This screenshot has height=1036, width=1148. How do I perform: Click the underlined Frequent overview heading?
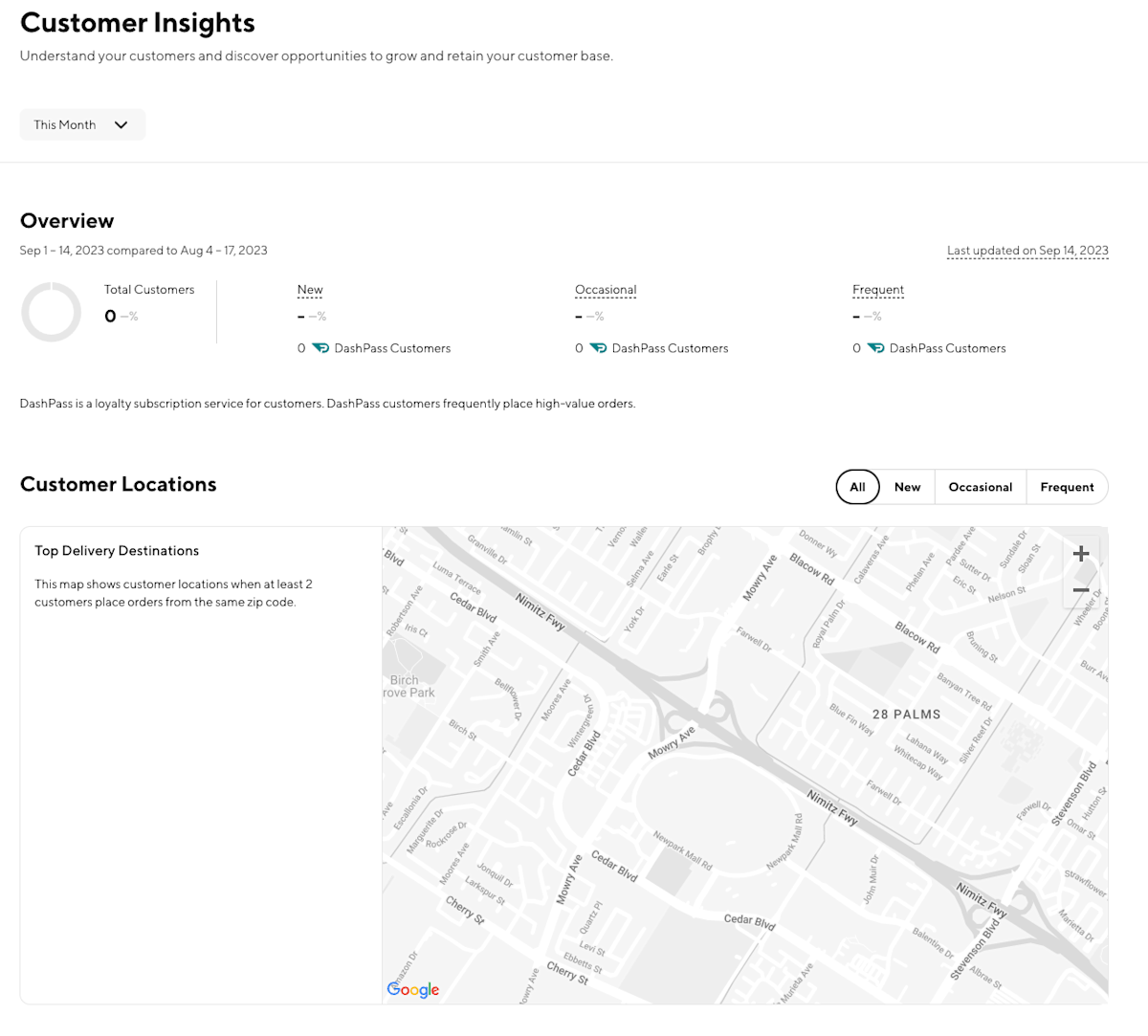coord(877,289)
